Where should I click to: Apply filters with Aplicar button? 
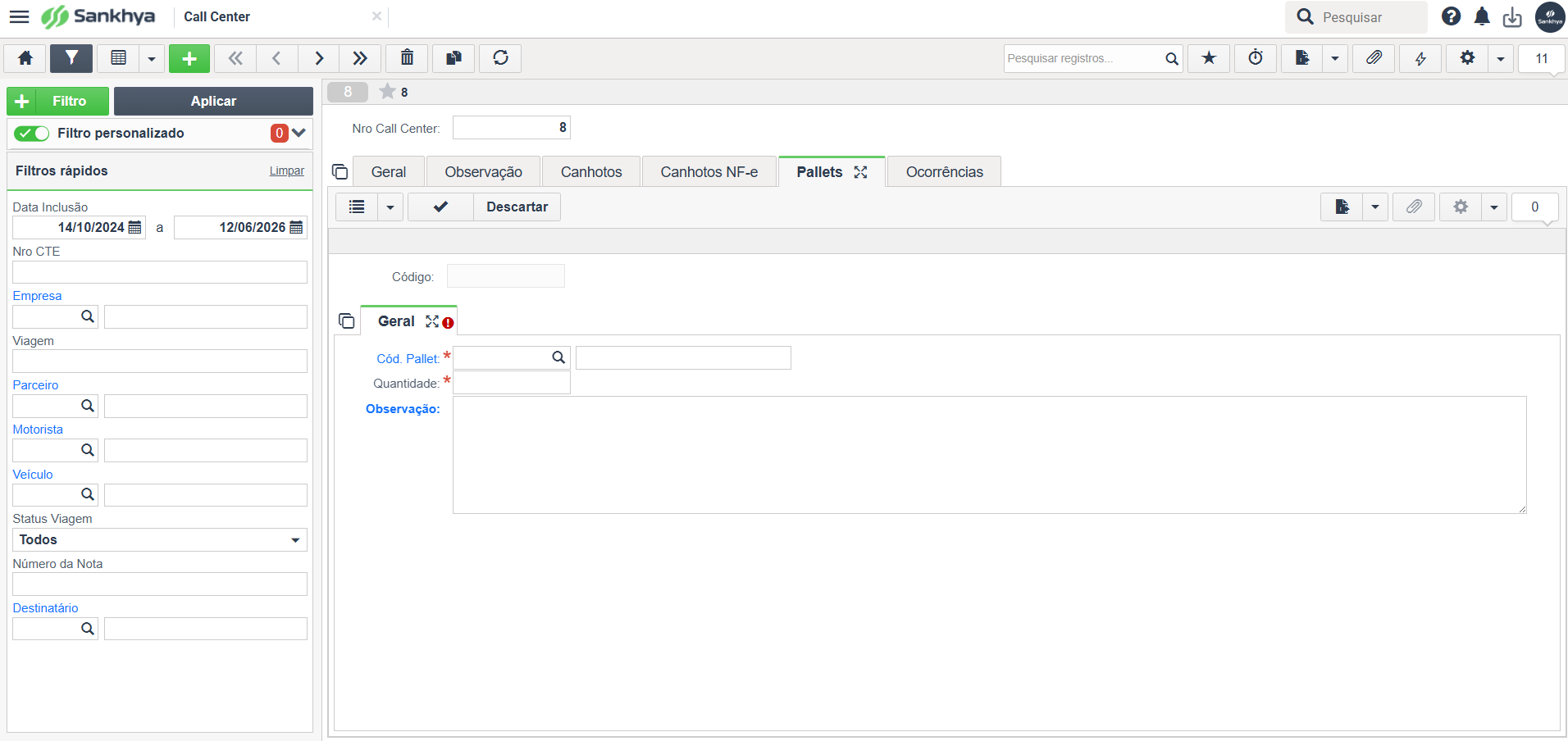[213, 101]
